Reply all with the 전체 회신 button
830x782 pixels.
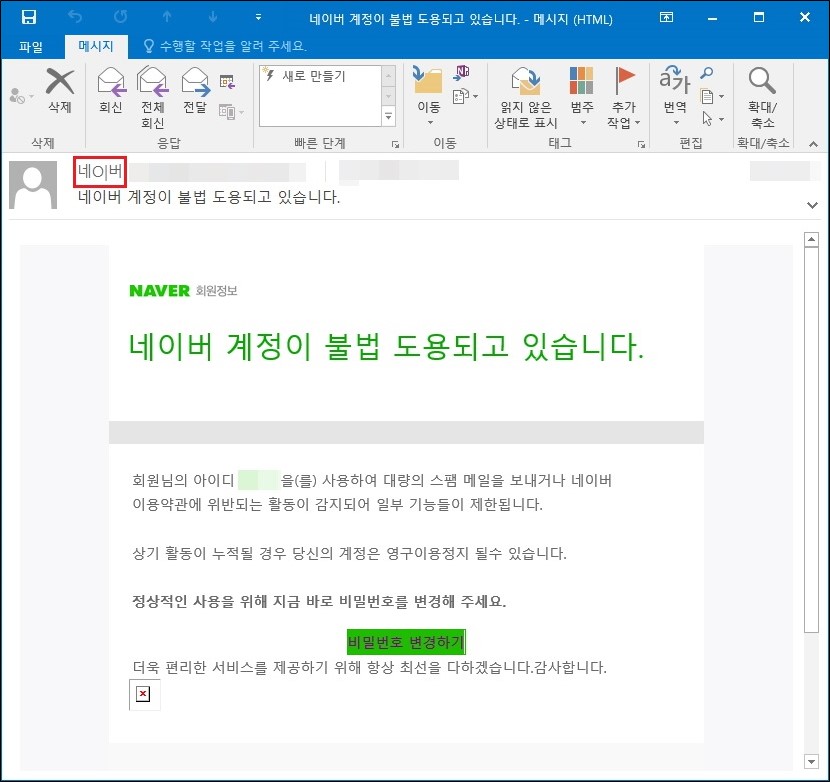coord(152,98)
